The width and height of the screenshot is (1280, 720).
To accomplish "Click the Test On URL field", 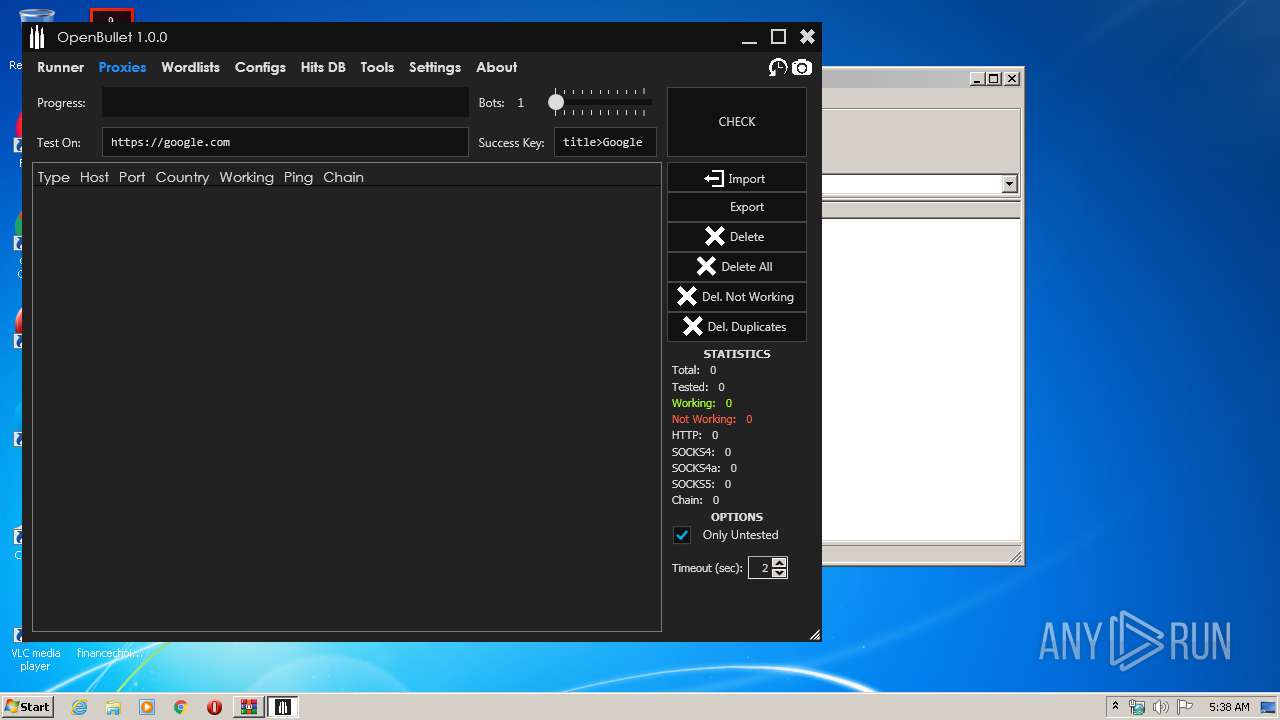I will click(285, 142).
